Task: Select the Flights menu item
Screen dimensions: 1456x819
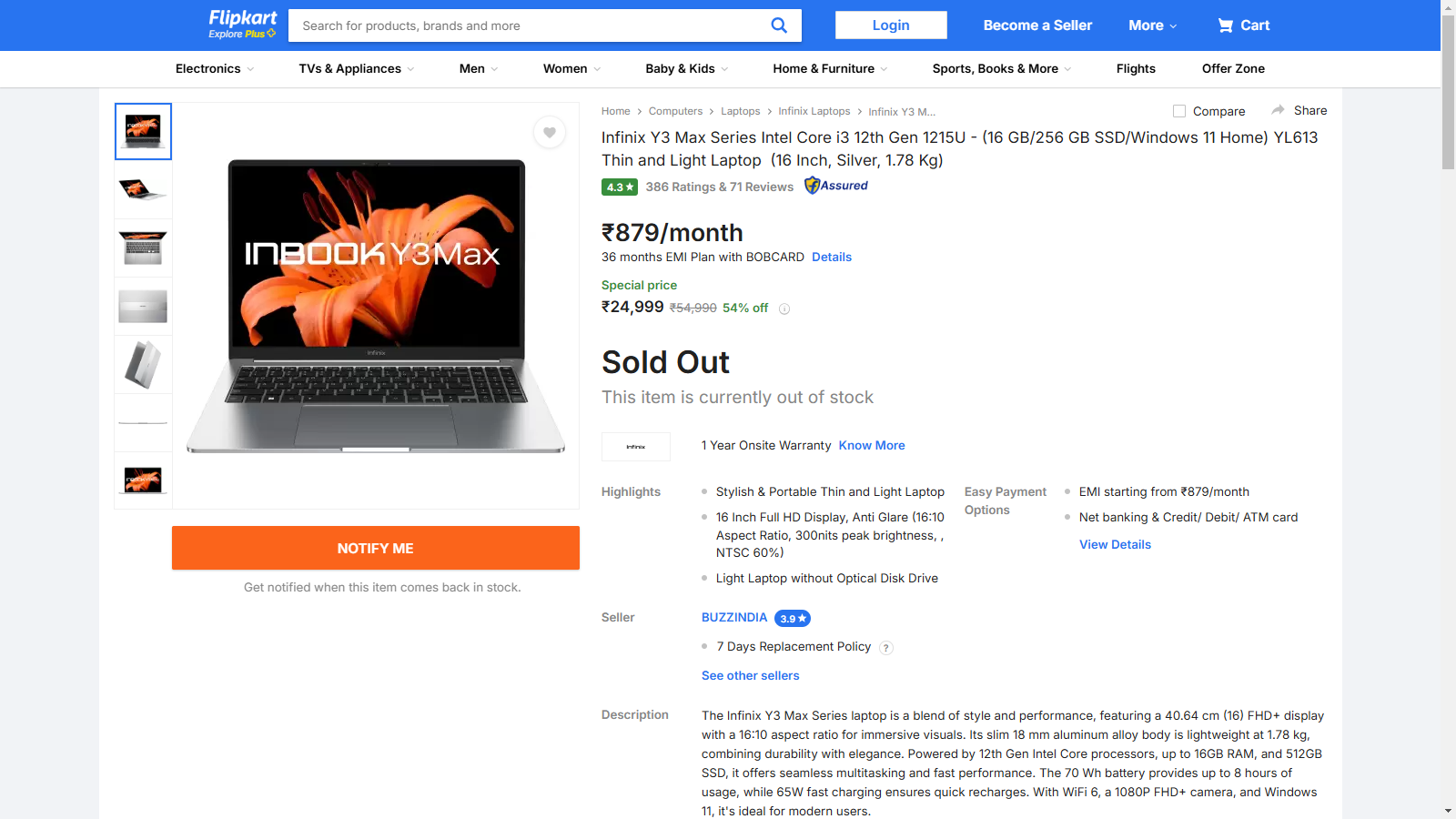Action: [1136, 68]
